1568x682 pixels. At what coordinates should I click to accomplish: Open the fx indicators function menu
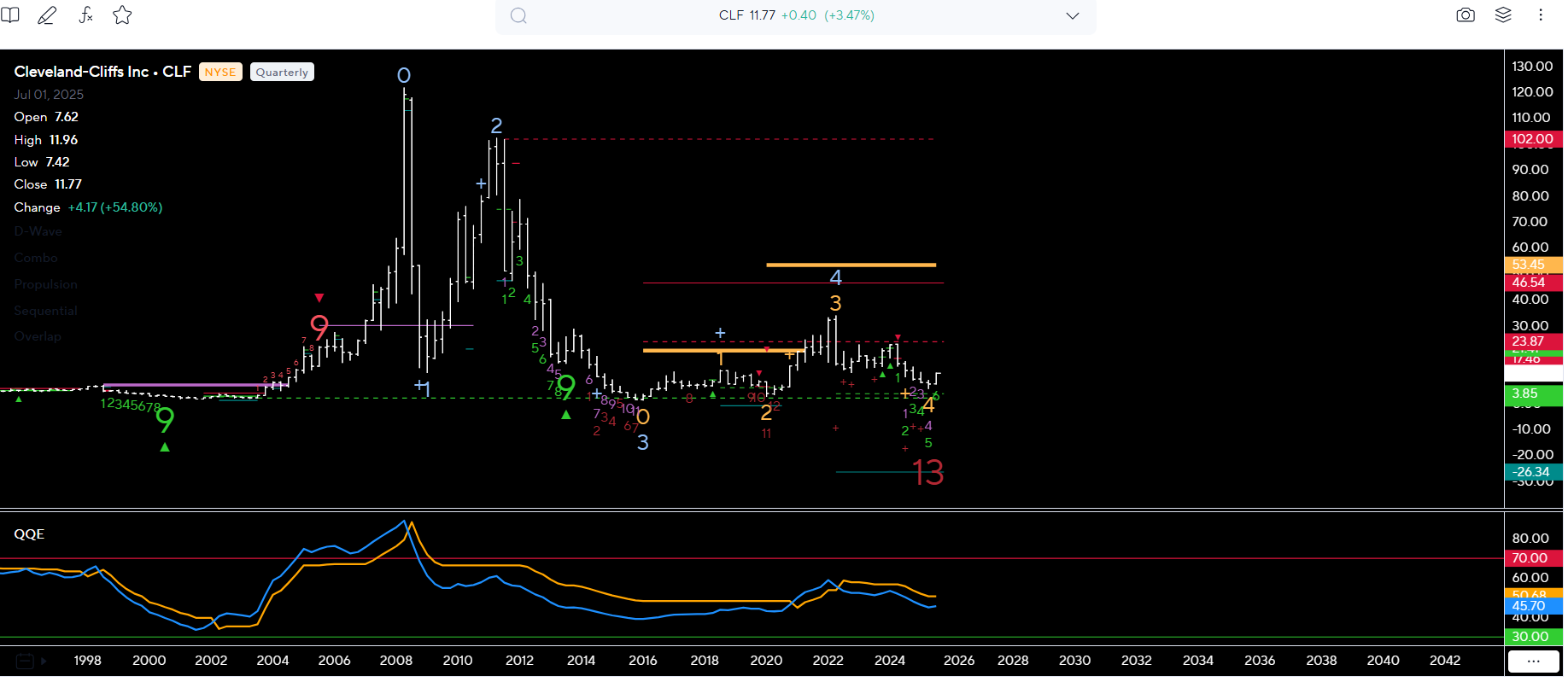(85, 15)
